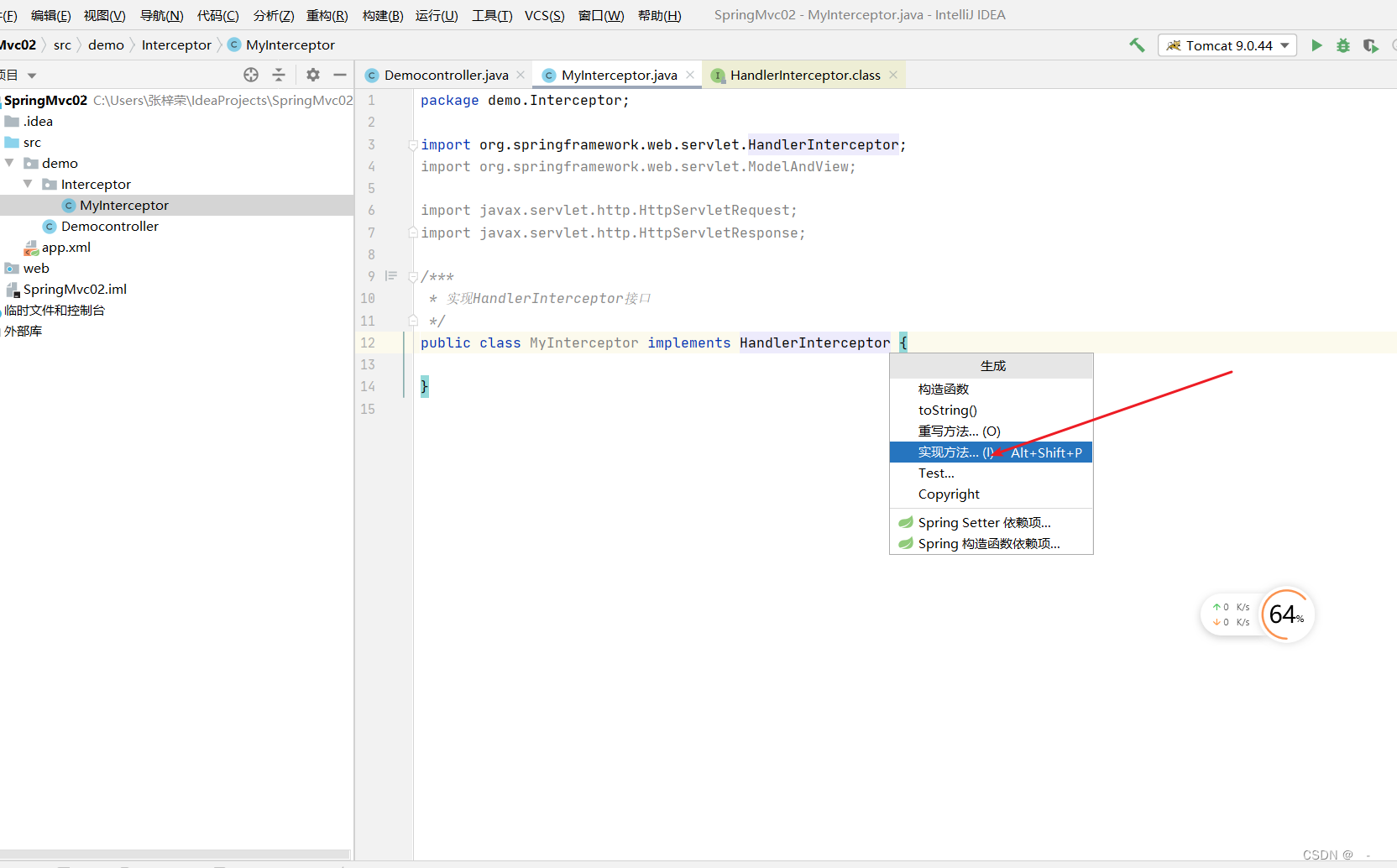
Task: Switch to the HandlerInterceptor.class tab
Action: tap(804, 75)
